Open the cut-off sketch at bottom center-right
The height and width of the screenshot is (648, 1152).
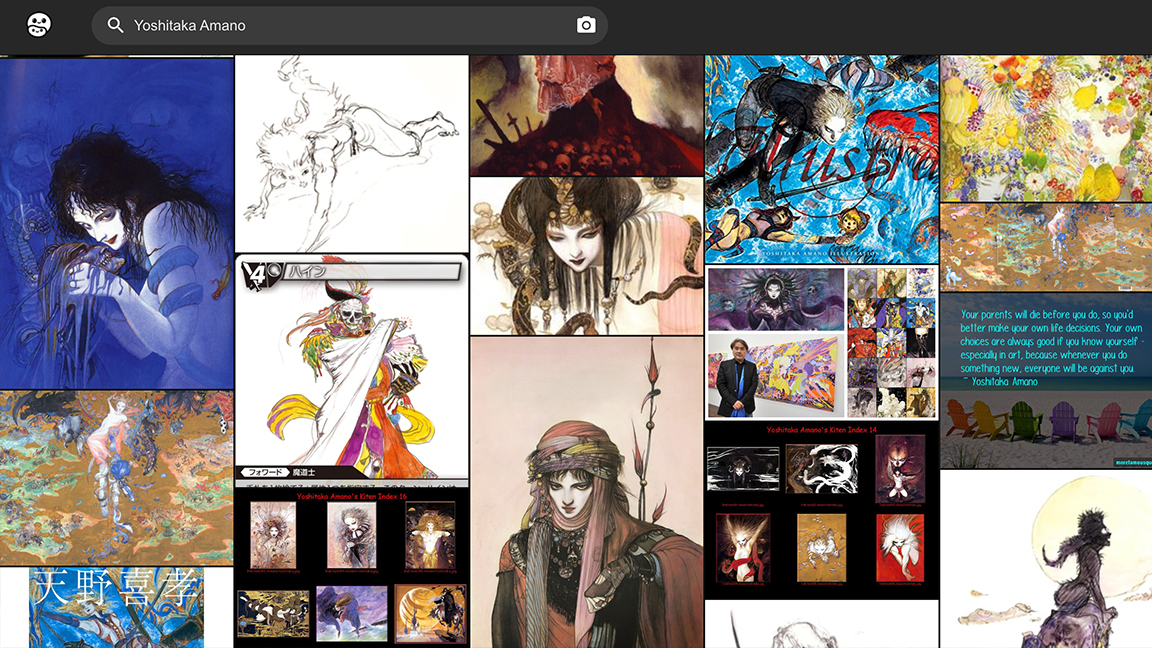tap(821, 624)
